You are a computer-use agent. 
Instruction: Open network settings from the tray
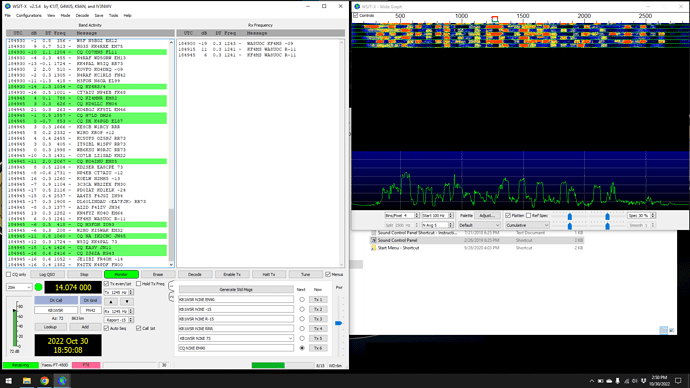pos(626,381)
